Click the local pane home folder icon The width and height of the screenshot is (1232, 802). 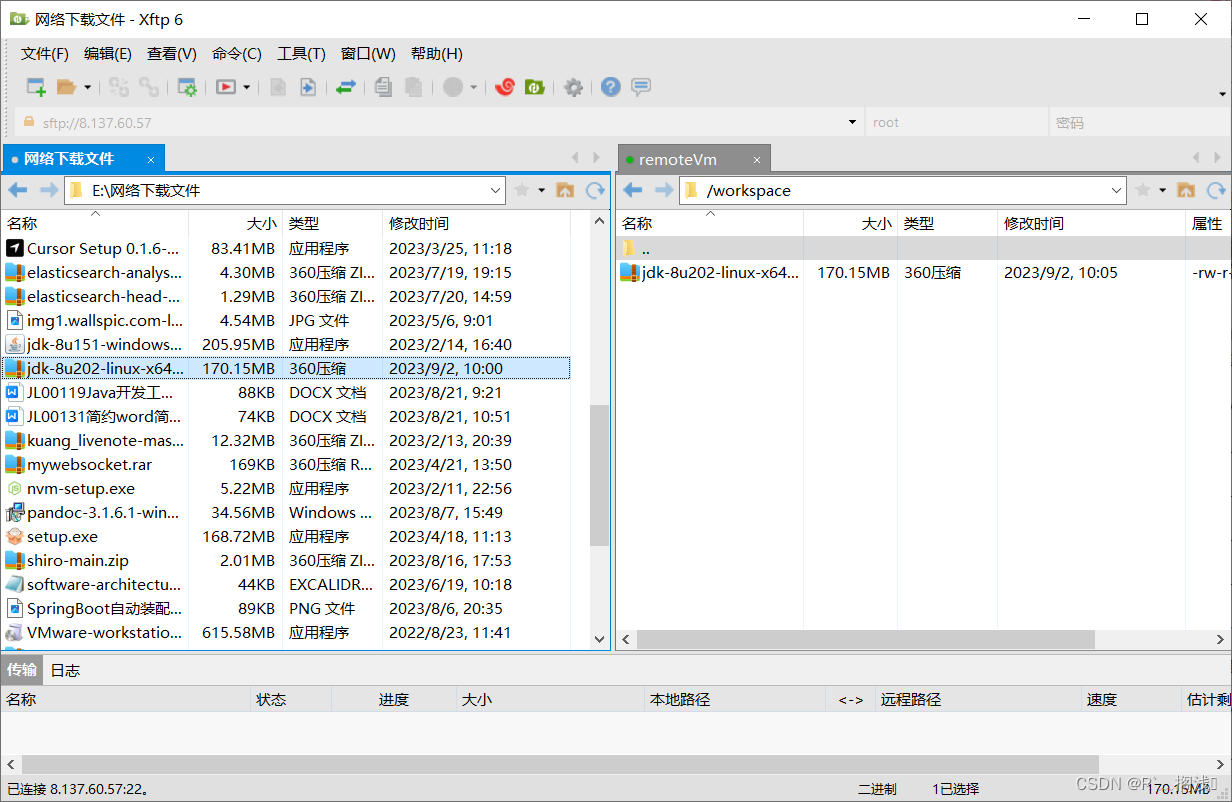(565, 190)
